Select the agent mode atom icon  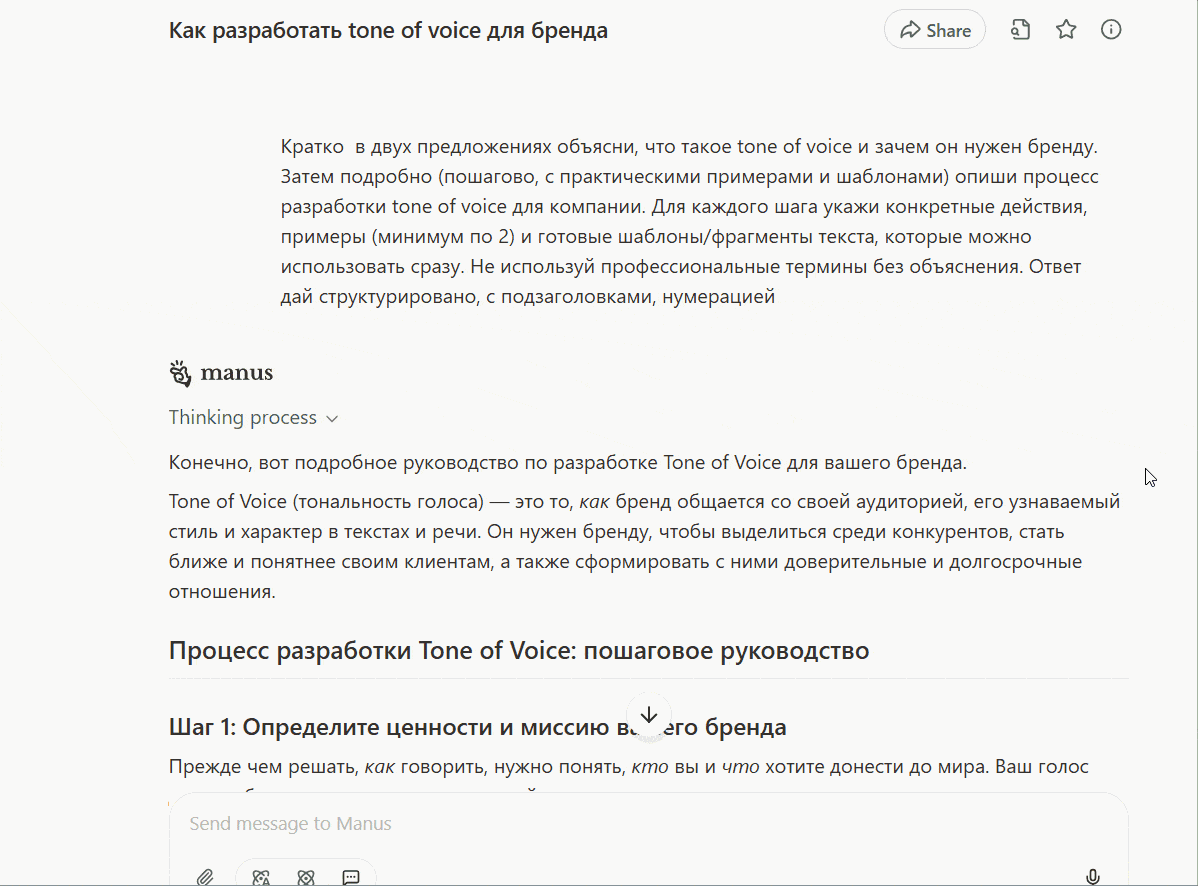[x=306, y=877]
